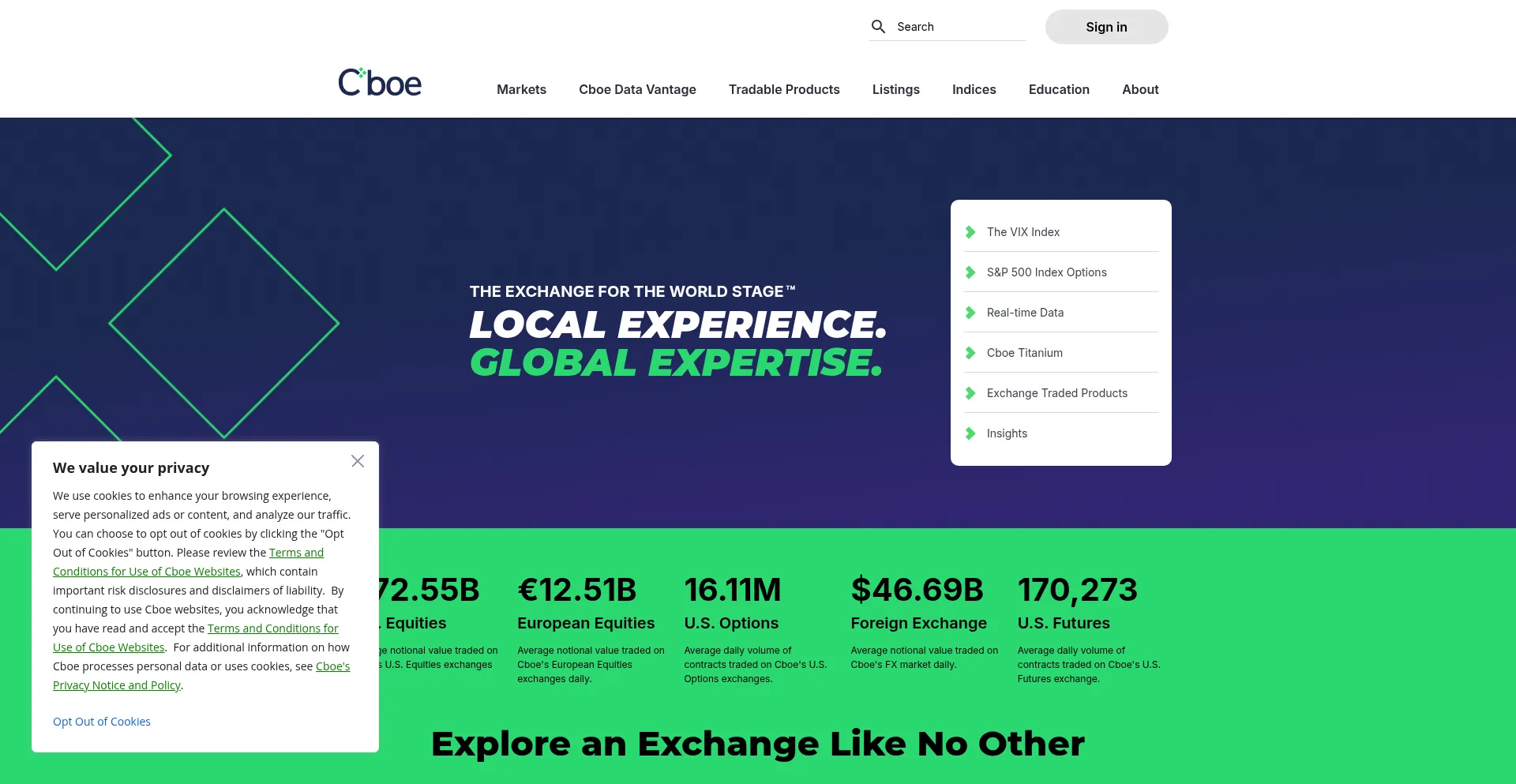
Task: Open the Cboe Data Vantage menu
Action: click(x=637, y=89)
